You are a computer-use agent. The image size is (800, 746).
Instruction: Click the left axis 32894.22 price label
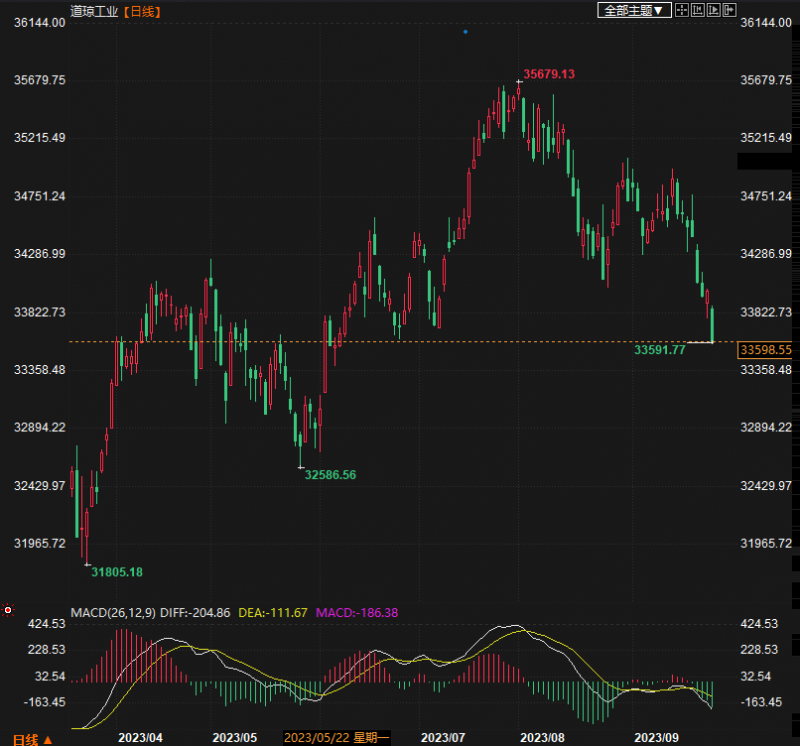(40, 428)
